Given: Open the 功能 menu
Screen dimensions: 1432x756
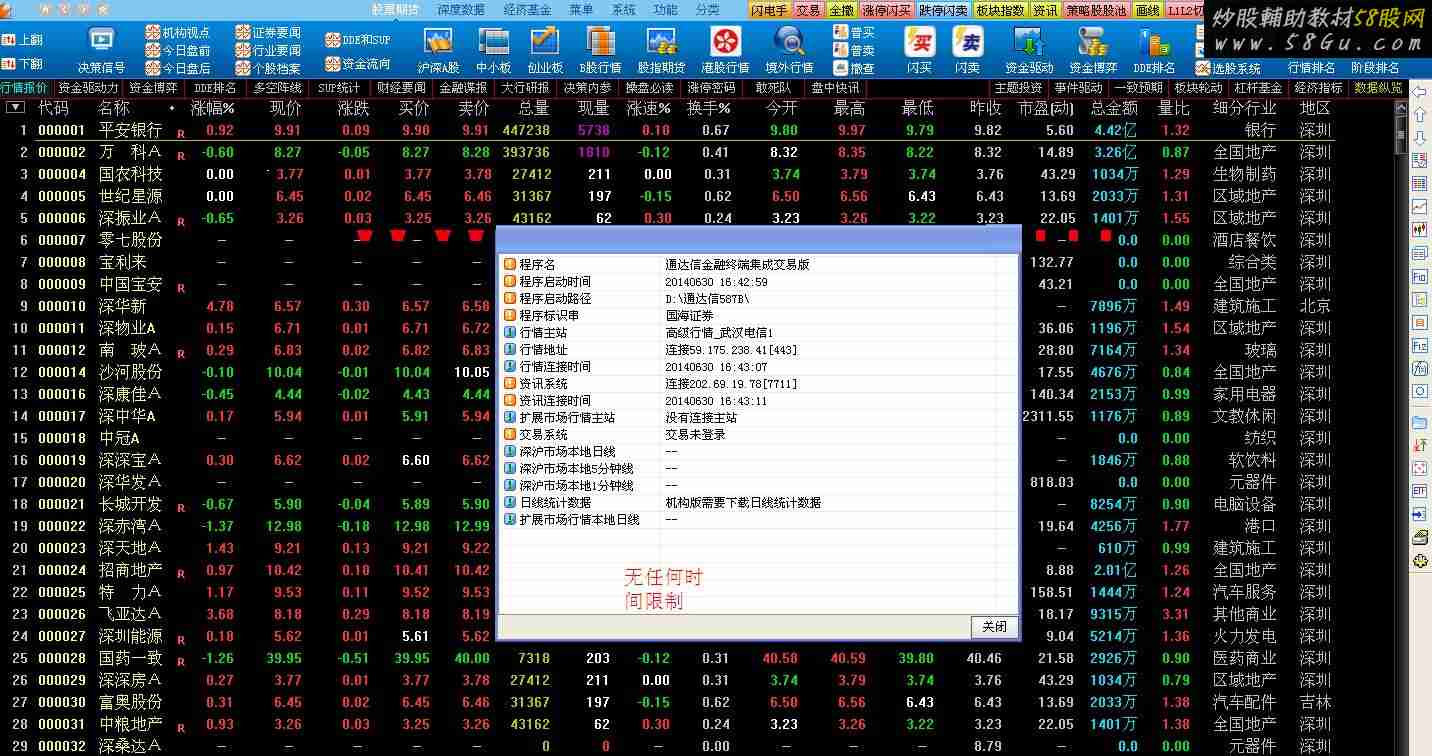Looking at the screenshot, I should click(665, 10).
